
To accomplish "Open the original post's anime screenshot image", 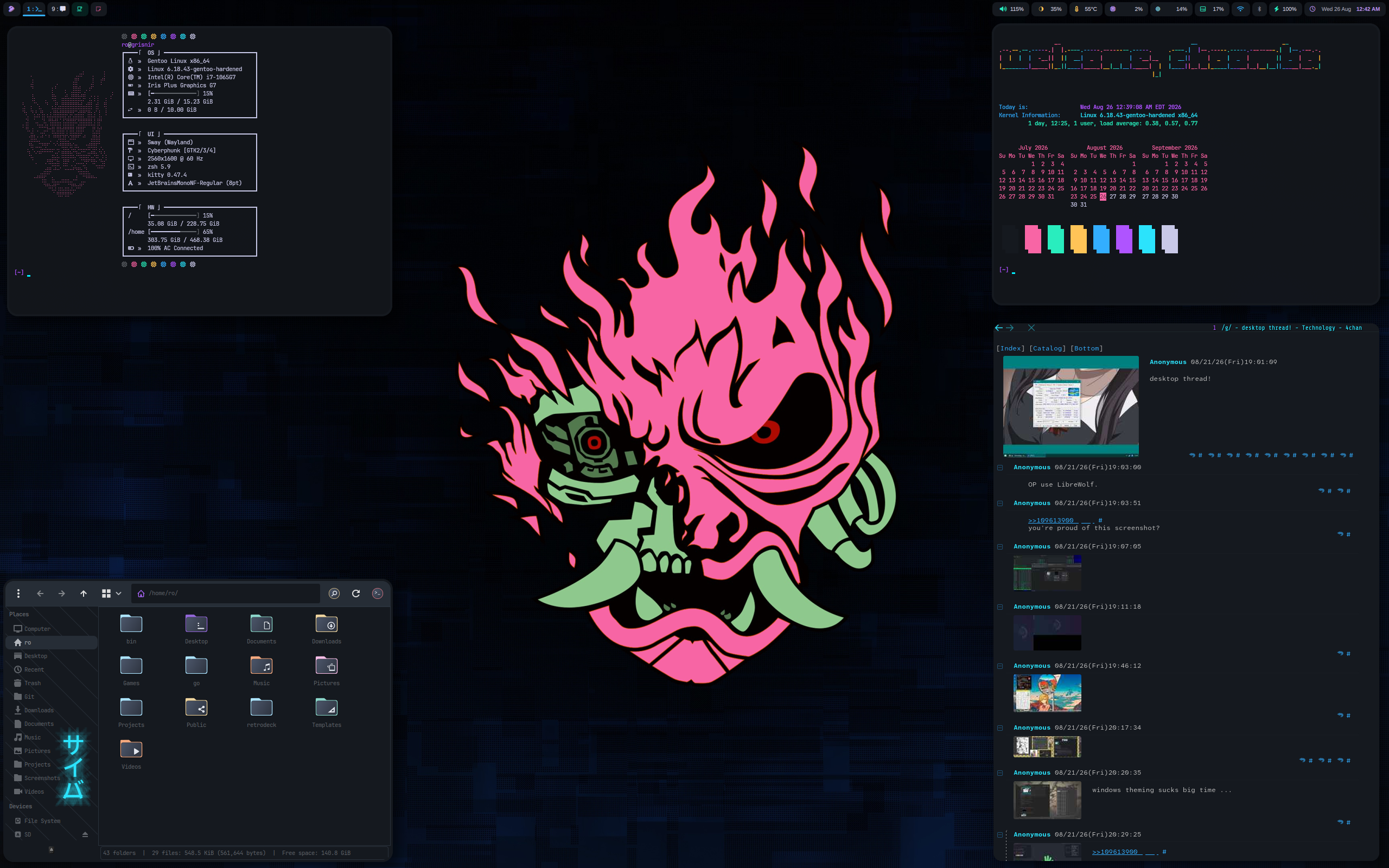I will click(1071, 406).
